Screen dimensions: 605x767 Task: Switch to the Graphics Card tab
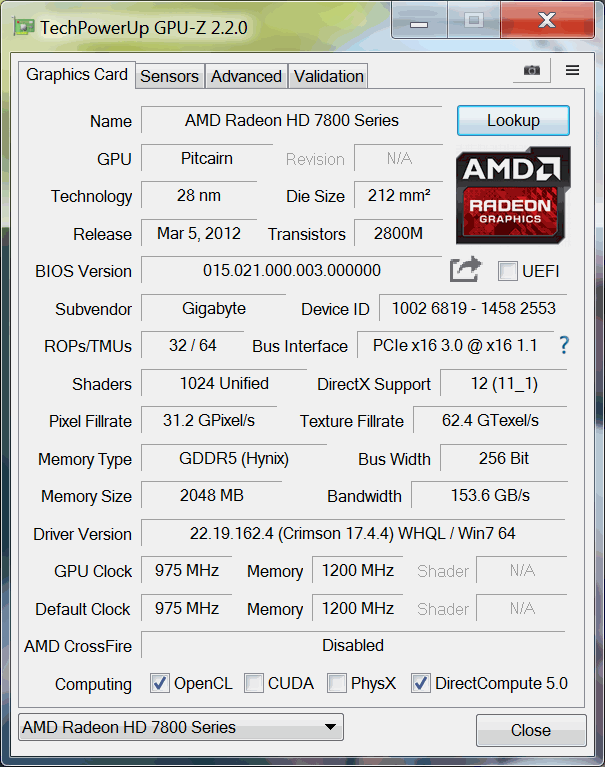coord(77,75)
